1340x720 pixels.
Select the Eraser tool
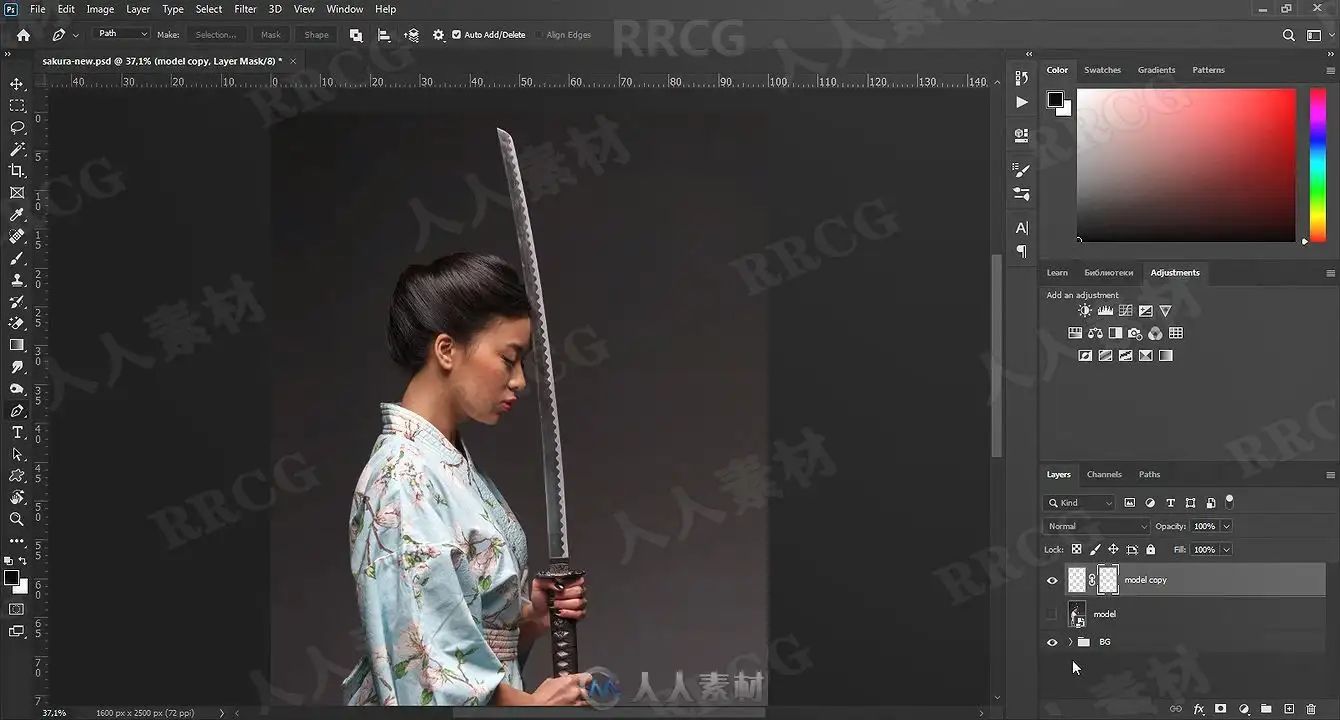17,323
